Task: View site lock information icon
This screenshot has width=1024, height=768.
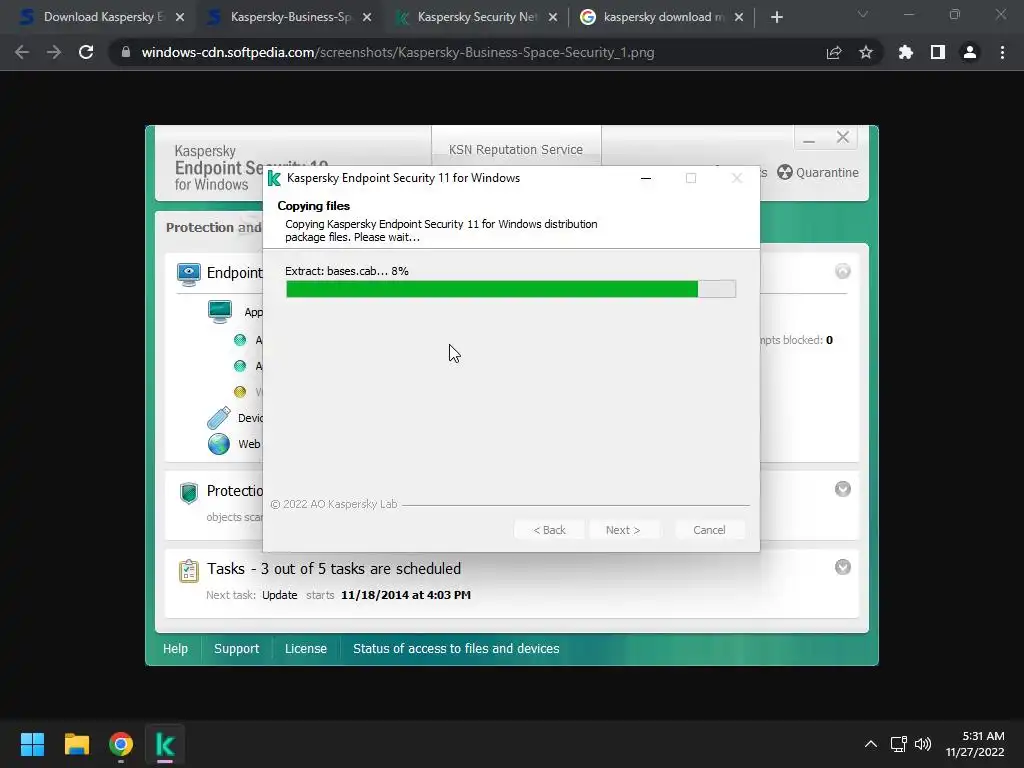Action: pos(125,52)
